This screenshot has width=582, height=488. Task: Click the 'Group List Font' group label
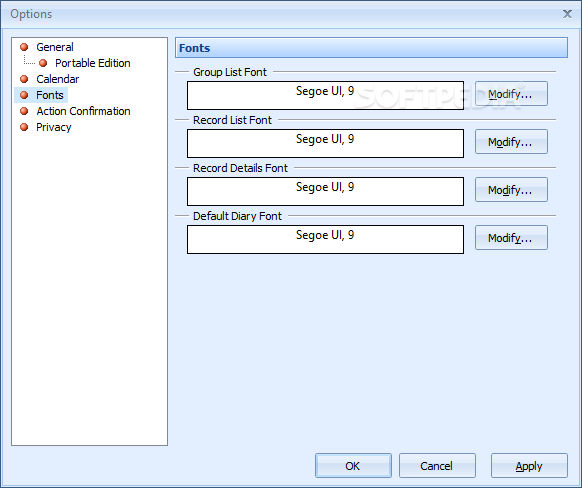click(x=230, y=72)
